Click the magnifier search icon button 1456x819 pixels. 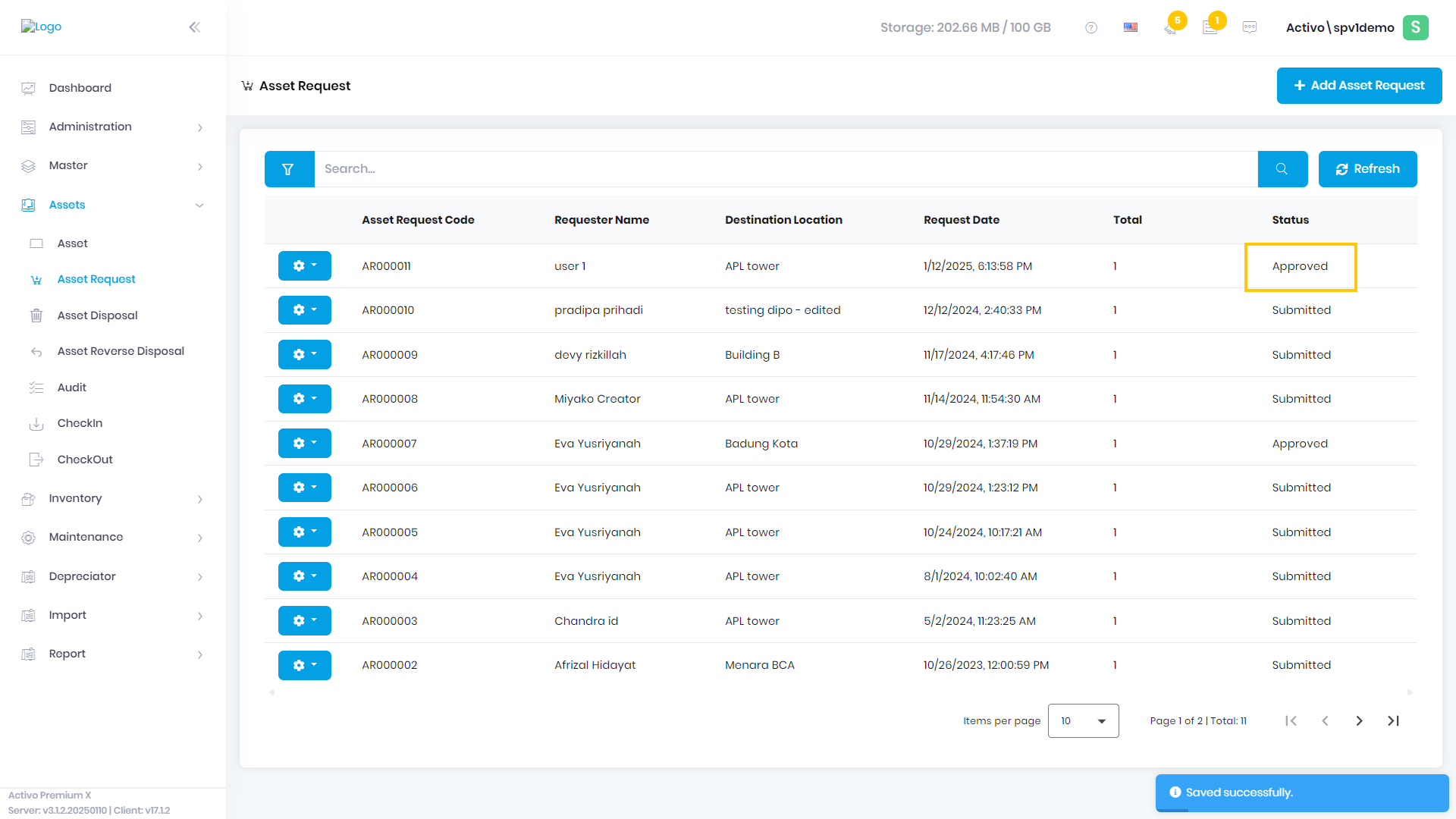1282,169
